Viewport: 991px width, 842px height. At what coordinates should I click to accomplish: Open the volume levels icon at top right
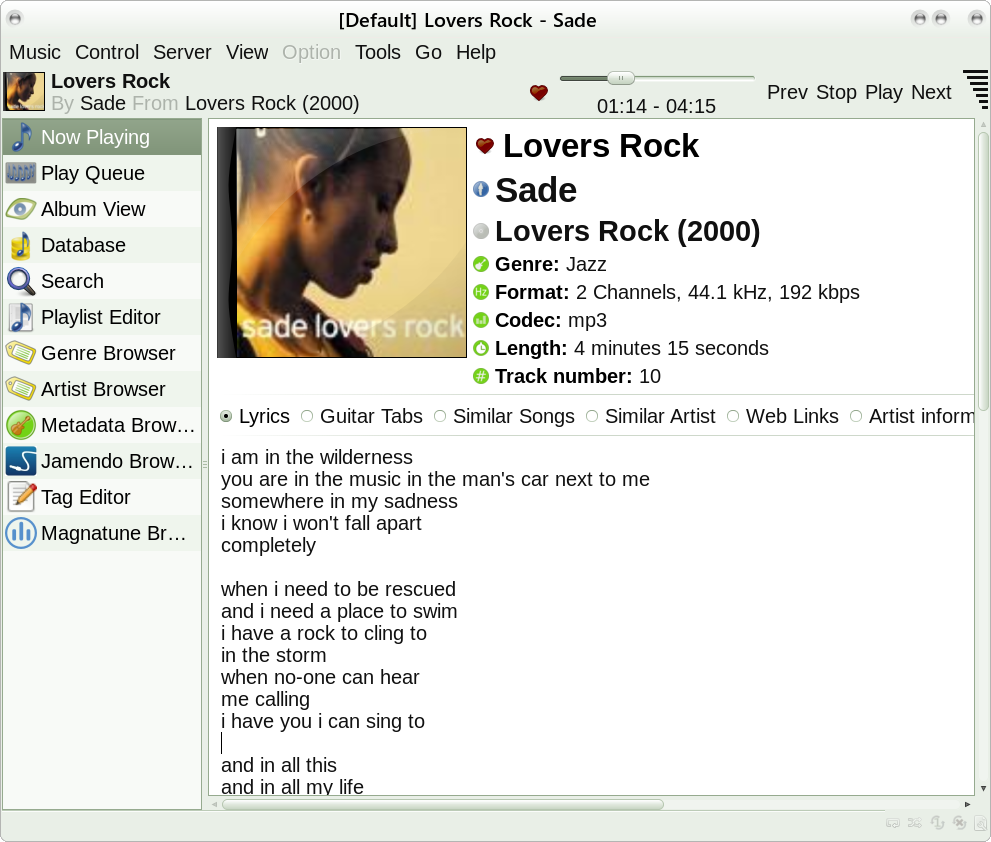tap(976, 90)
